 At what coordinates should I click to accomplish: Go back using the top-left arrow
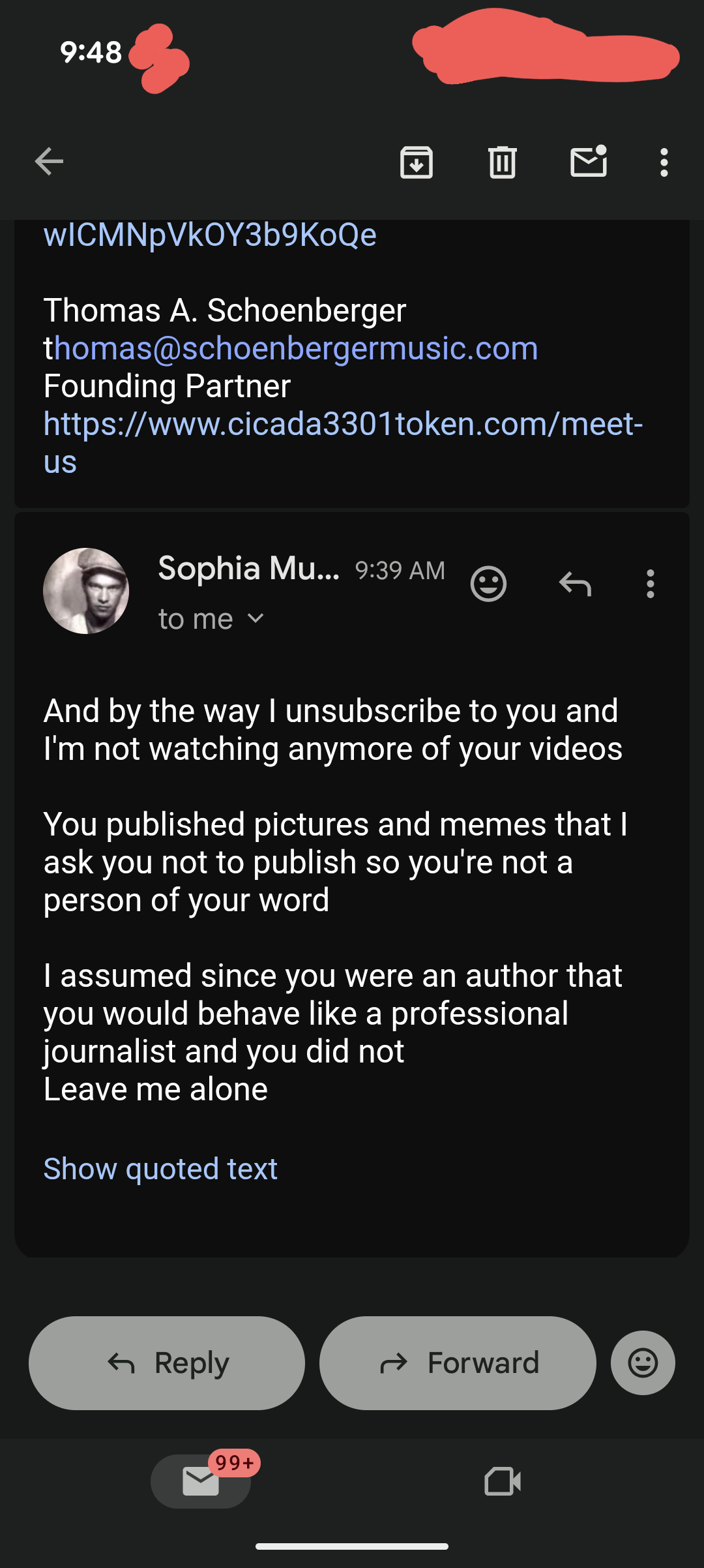pyautogui.click(x=49, y=162)
